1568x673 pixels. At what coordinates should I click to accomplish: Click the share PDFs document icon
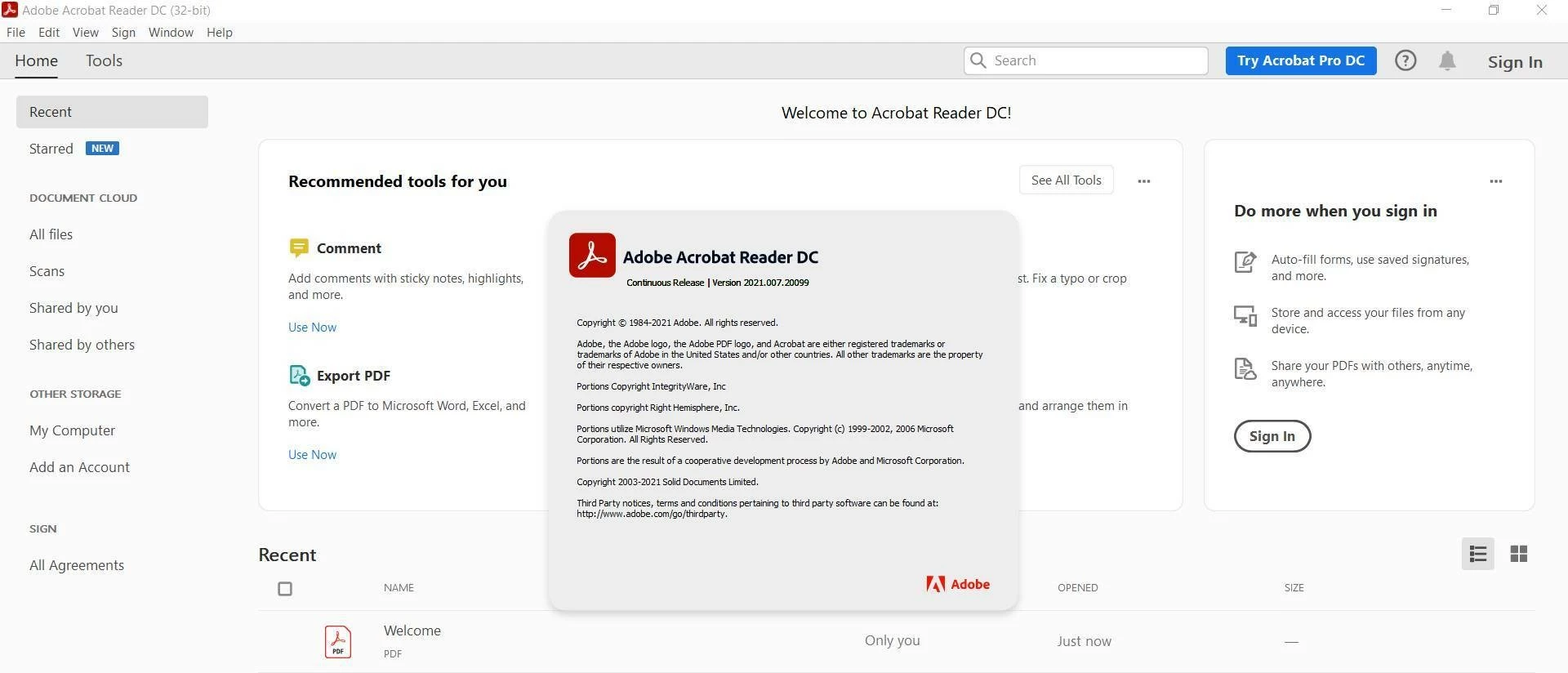[x=1245, y=369]
